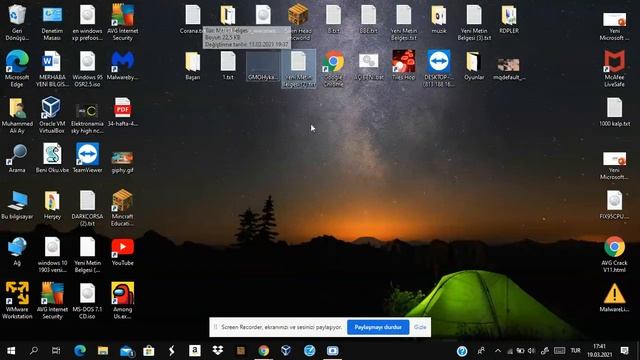Open Amazon app in taskbar
The height and width of the screenshot is (360, 640).
[195, 351]
